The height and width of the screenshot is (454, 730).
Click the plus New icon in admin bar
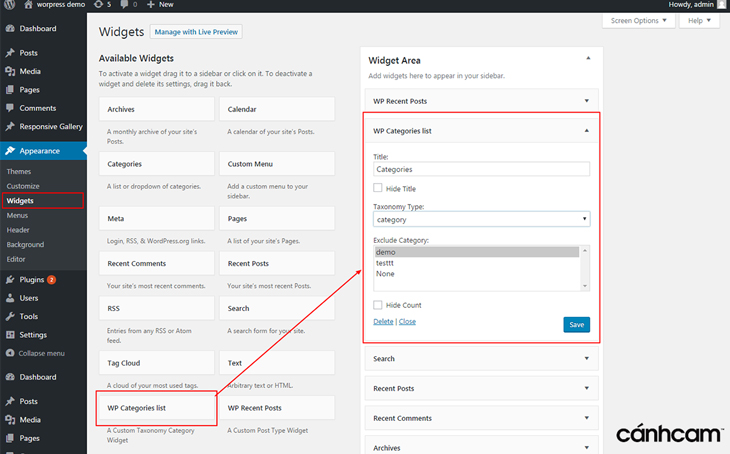pyautogui.click(x=150, y=5)
